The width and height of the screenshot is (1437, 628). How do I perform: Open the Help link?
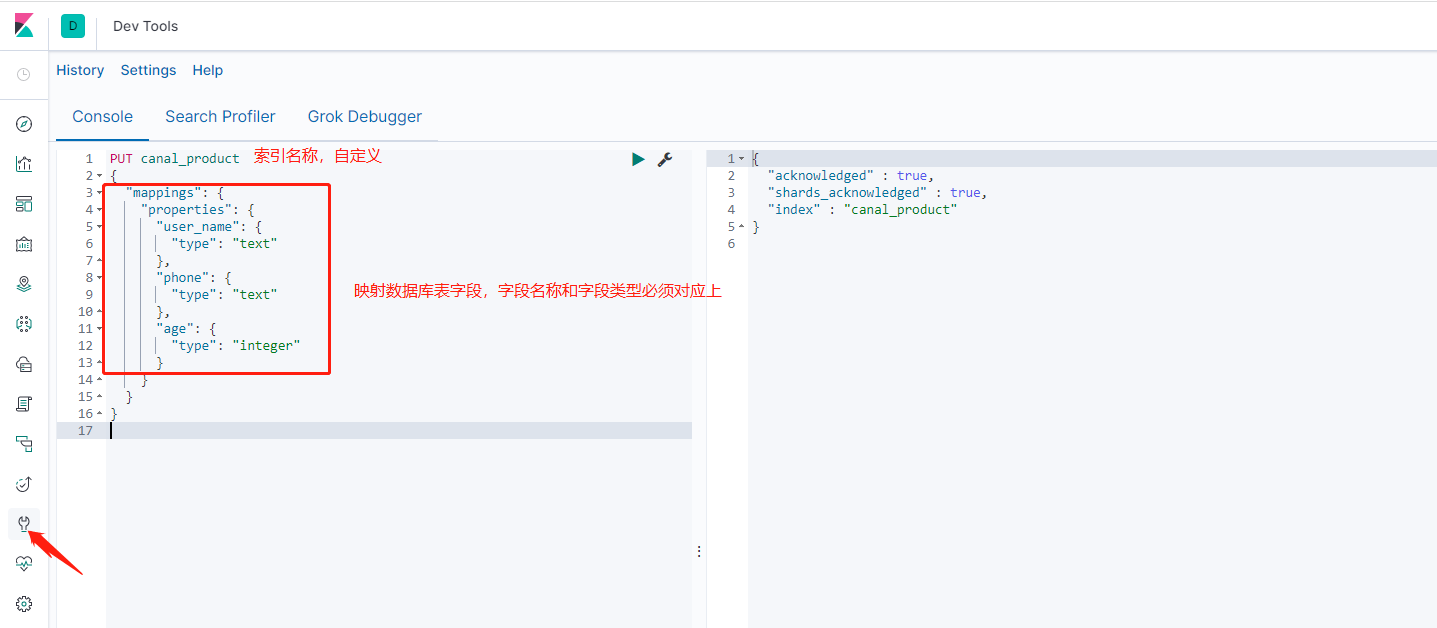coord(208,70)
